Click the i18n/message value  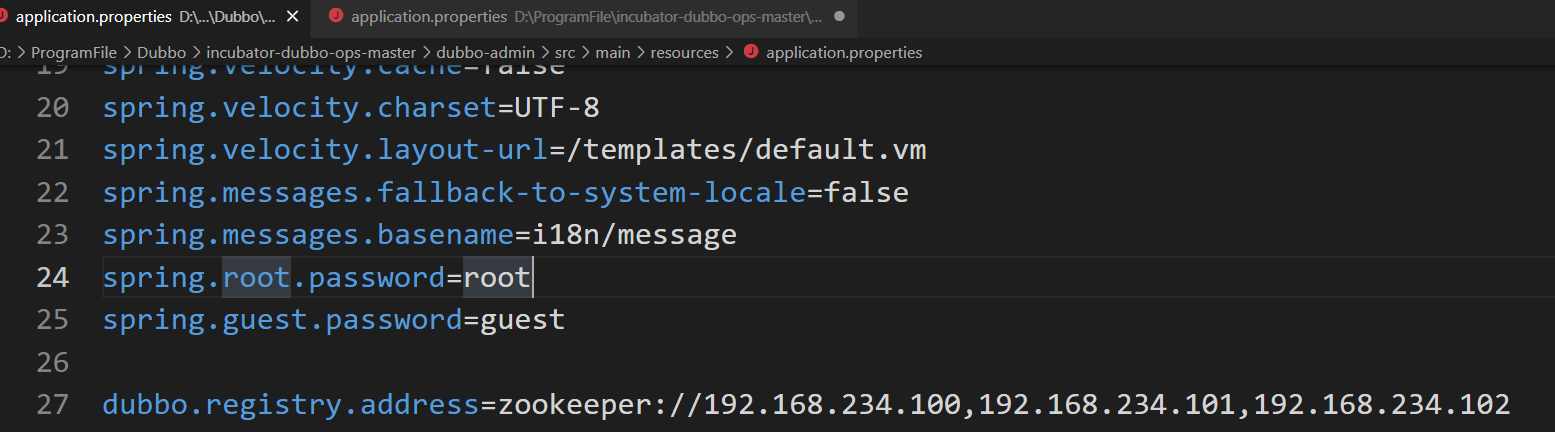point(635,235)
